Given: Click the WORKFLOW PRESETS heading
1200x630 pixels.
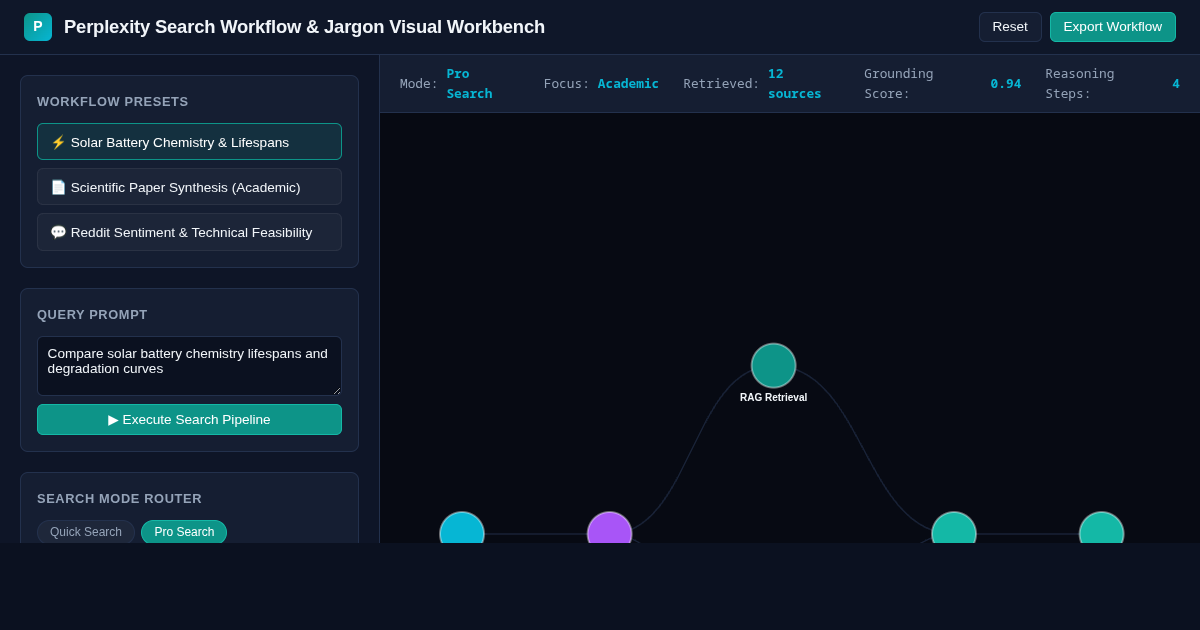Looking at the screenshot, I should [x=113, y=101].
